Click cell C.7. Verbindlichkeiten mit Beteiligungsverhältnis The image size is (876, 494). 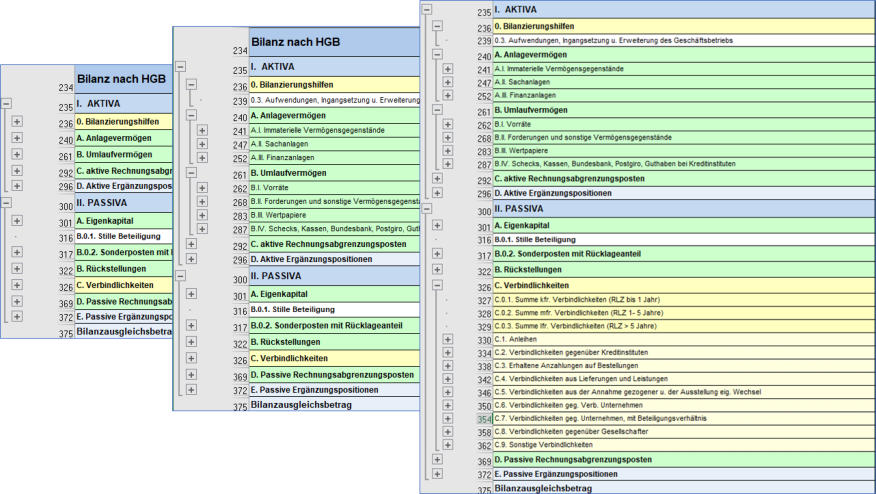pos(600,418)
